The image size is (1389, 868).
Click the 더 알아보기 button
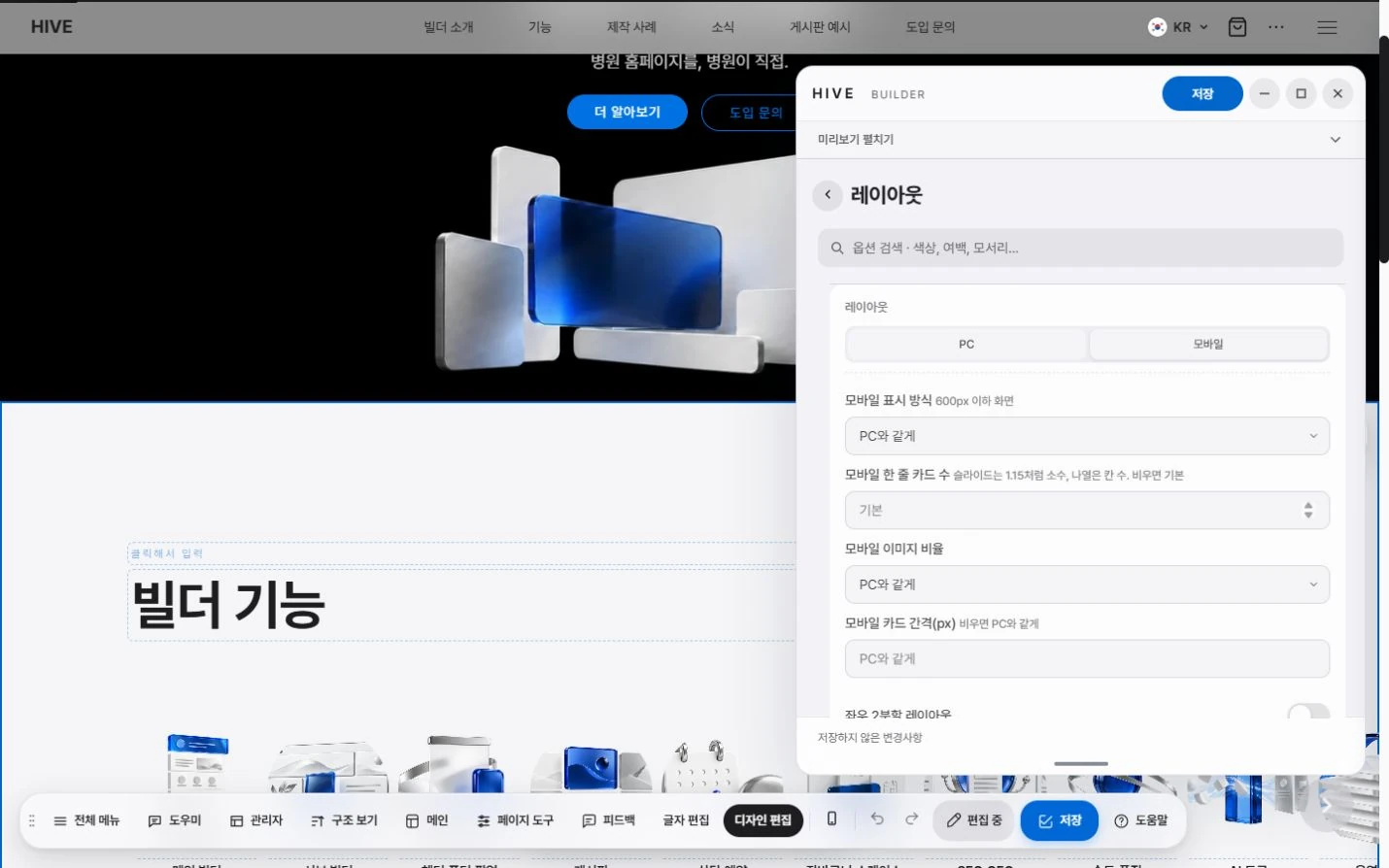point(627,112)
